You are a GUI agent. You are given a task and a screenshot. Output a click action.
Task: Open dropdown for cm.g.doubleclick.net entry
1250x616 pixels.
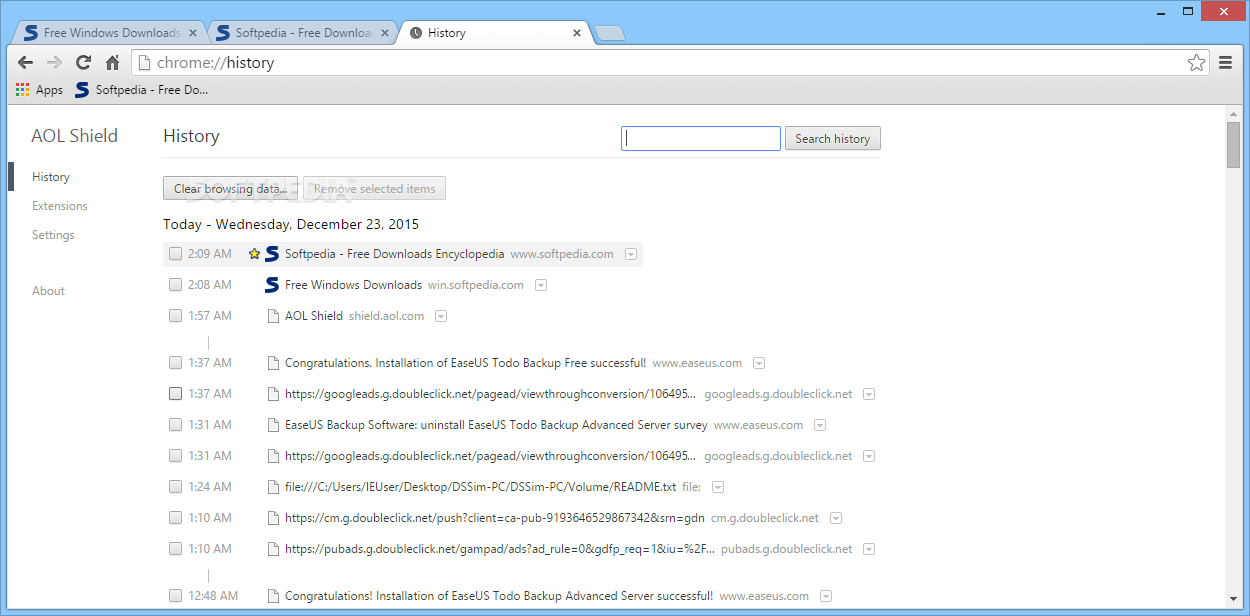click(x=836, y=518)
